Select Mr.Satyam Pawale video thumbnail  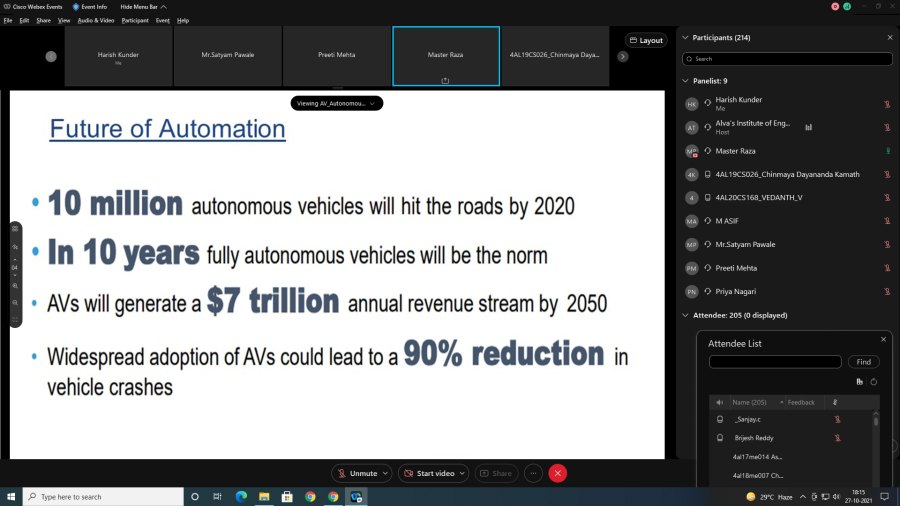(x=228, y=56)
